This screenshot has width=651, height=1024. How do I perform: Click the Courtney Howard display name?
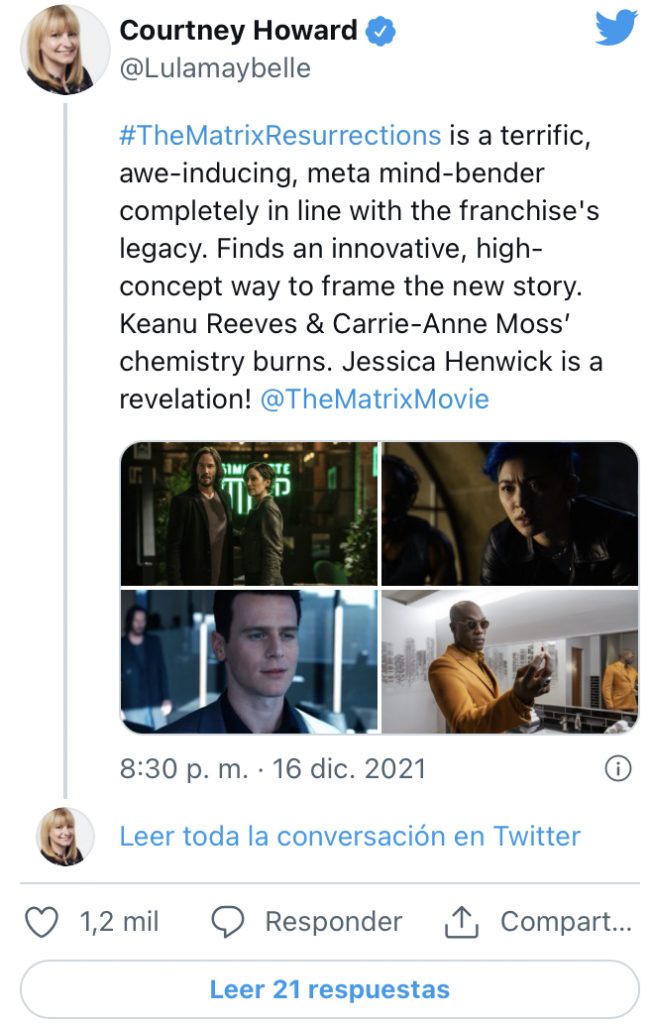point(238,30)
